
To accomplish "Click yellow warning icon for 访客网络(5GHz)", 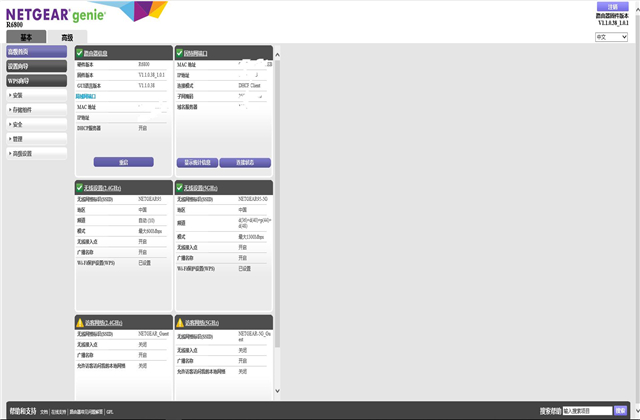I will click(x=180, y=322).
